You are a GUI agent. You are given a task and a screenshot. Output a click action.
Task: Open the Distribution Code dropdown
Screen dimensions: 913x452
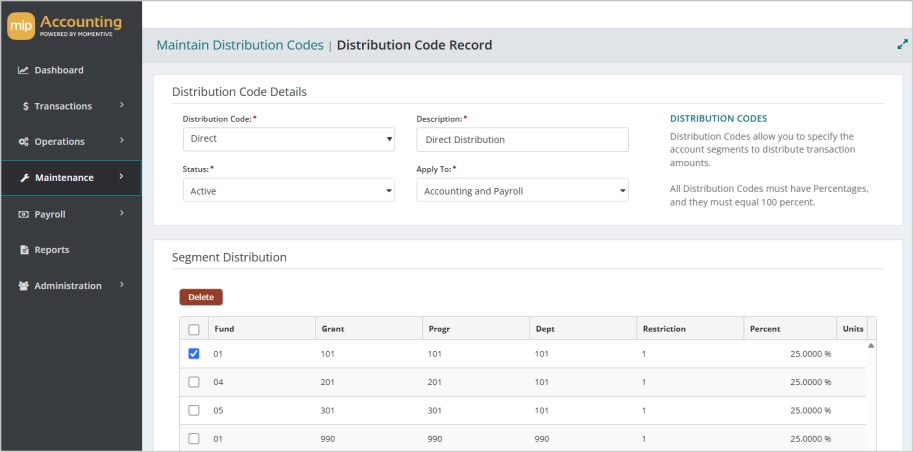[289, 140]
